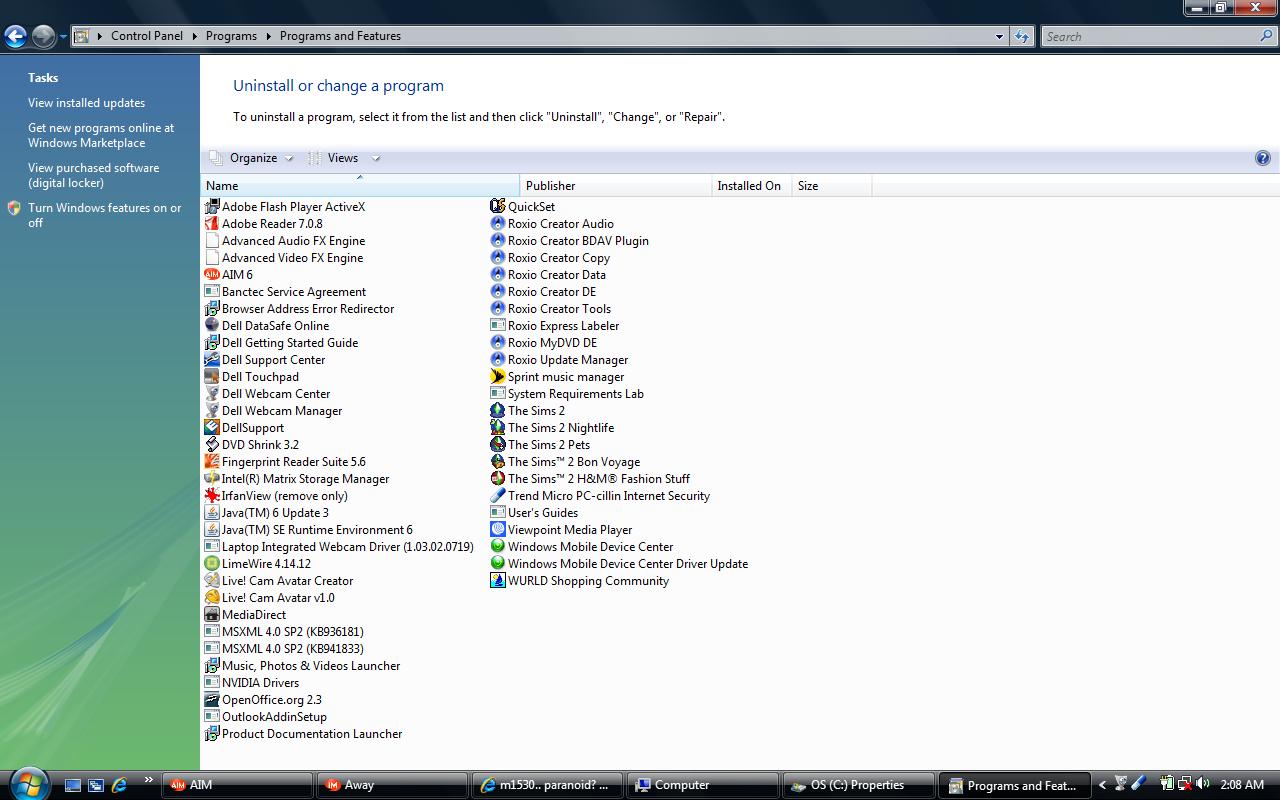Image resolution: width=1280 pixels, height=800 pixels.
Task: Sort by the Size column header
Action: 831,185
